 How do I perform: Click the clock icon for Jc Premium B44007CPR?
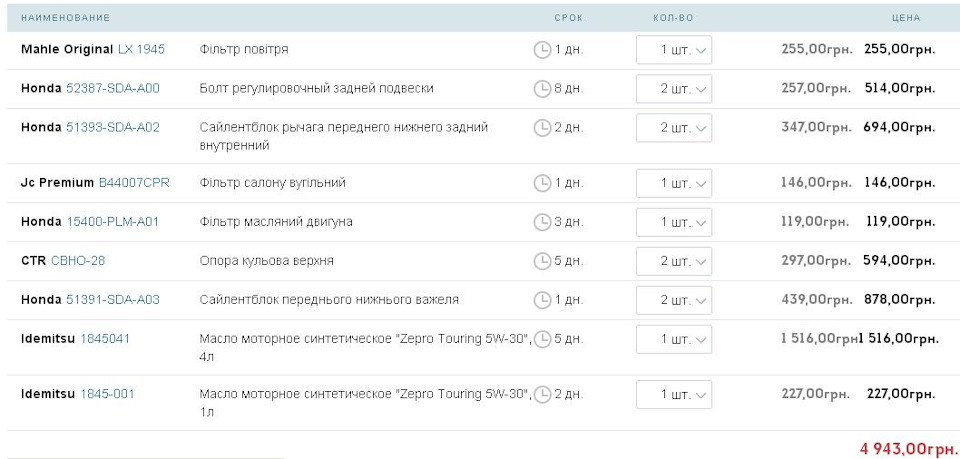click(x=542, y=183)
